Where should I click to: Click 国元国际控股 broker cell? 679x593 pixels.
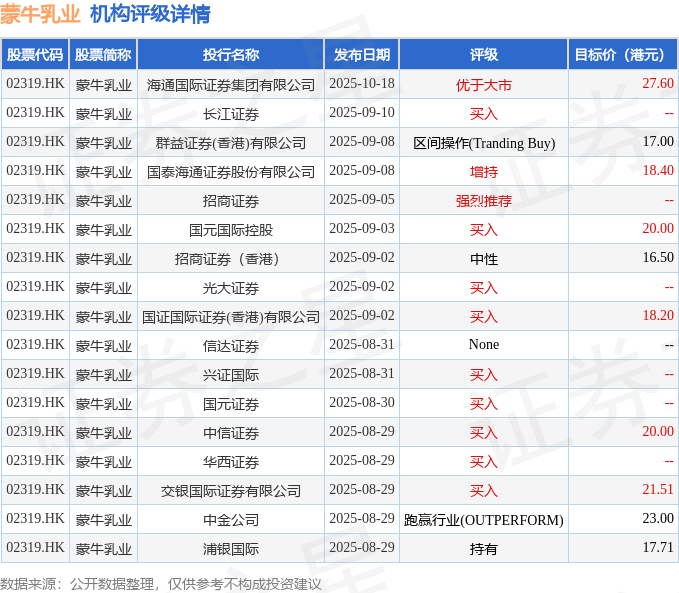[x=231, y=230]
